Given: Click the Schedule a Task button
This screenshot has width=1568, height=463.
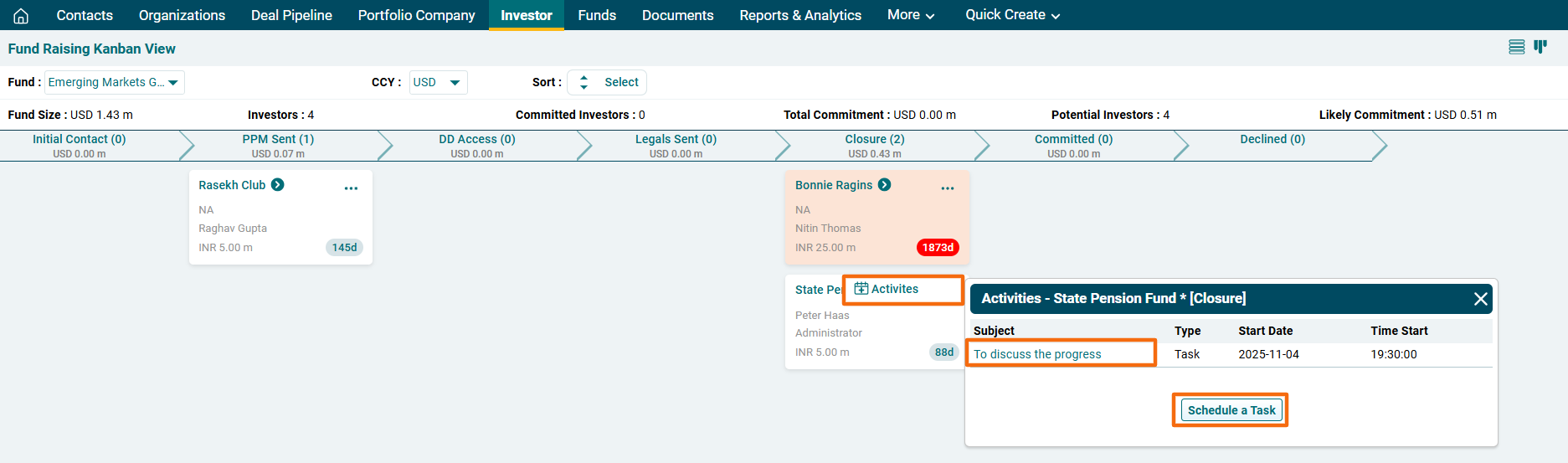Looking at the screenshot, I should (x=1231, y=410).
